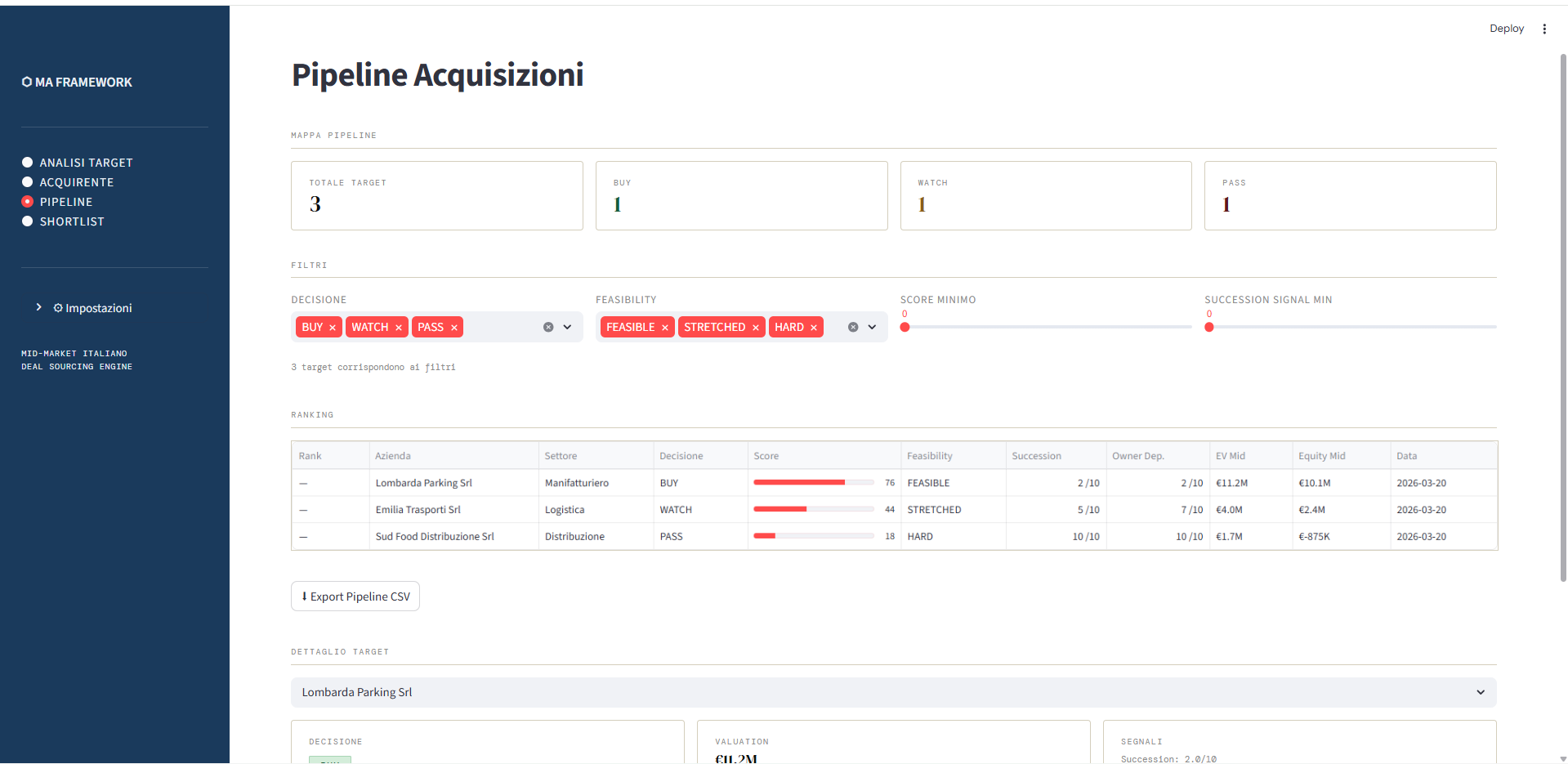Open the Decisione dropdown chevron
The height and width of the screenshot is (764, 1568).
569,327
